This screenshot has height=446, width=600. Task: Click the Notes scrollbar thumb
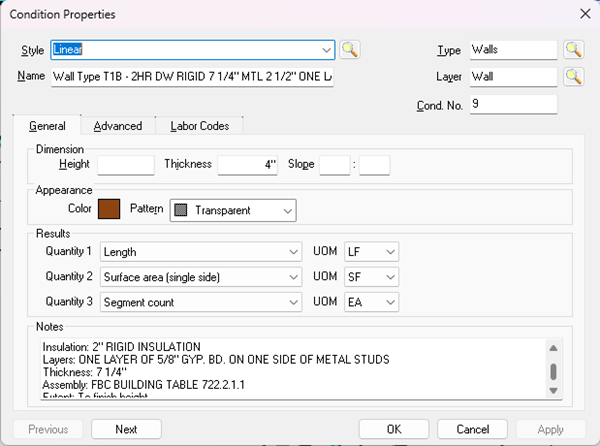click(x=553, y=371)
